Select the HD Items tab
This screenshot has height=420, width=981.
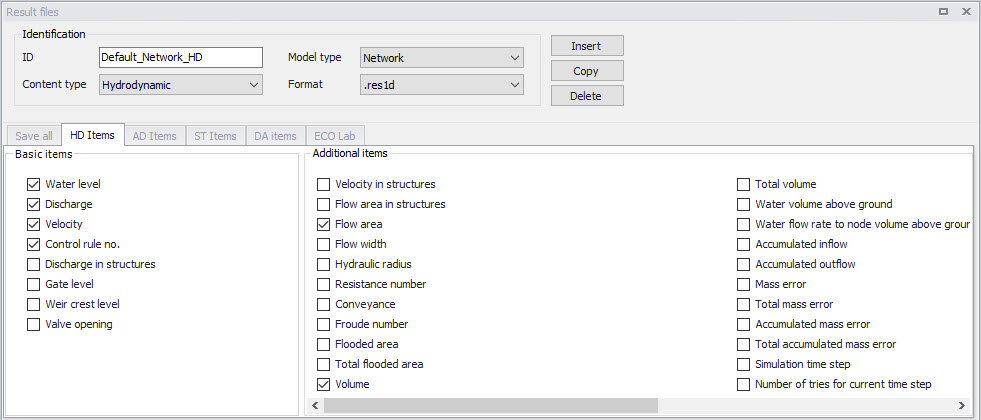(x=93, y=135)
